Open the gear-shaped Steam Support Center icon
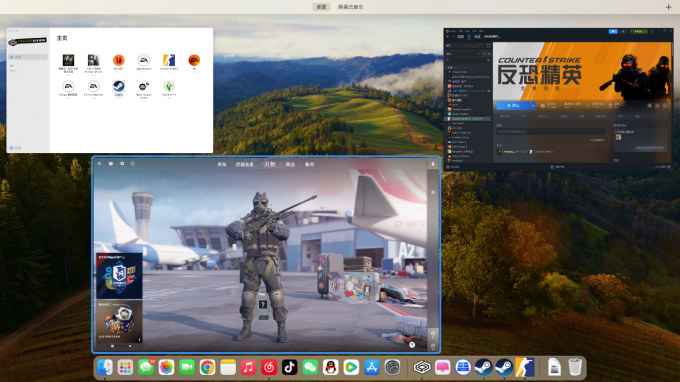The width and height of the screenshot is (680, 382). coord(144,86)
